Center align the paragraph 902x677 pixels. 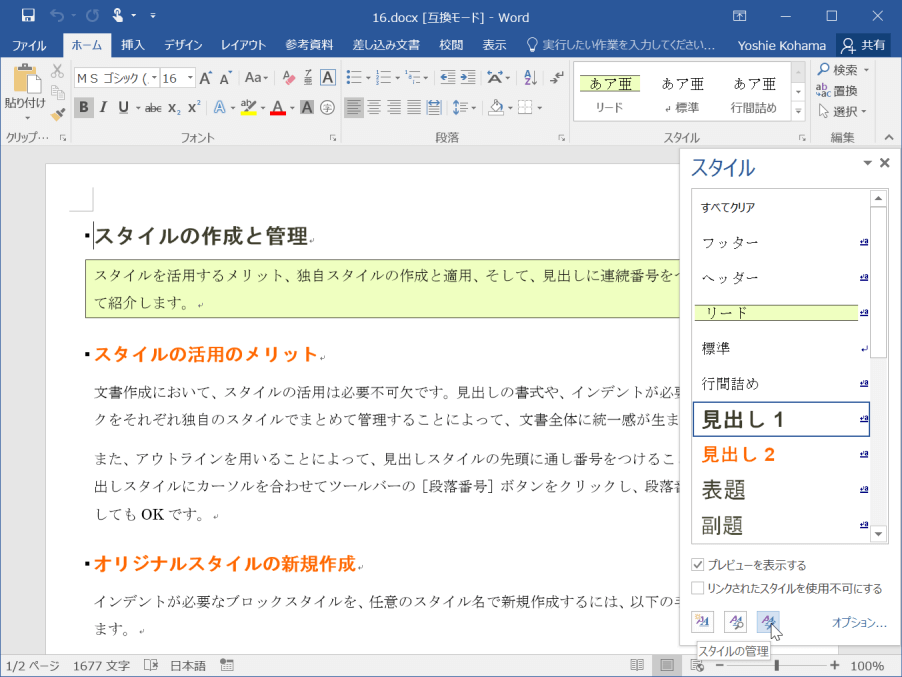click(x=374, y=108)
